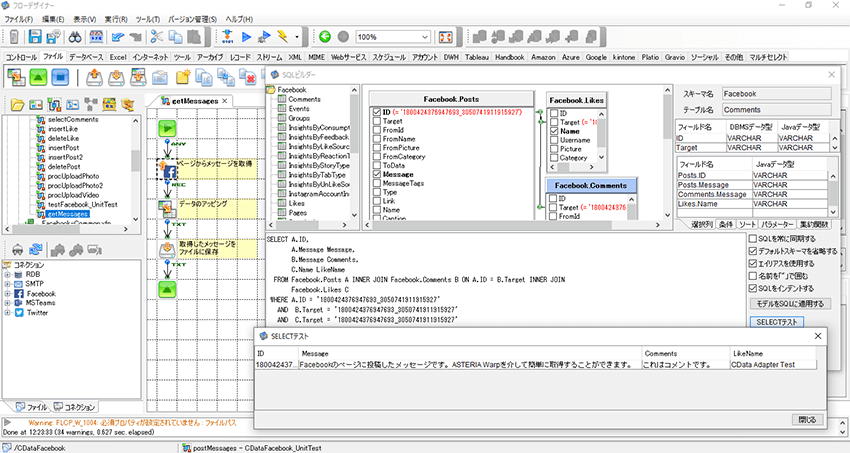This screenshot has height=453, width=850.
Task: Expand the SMTP connection node
Action: [8, 284]
